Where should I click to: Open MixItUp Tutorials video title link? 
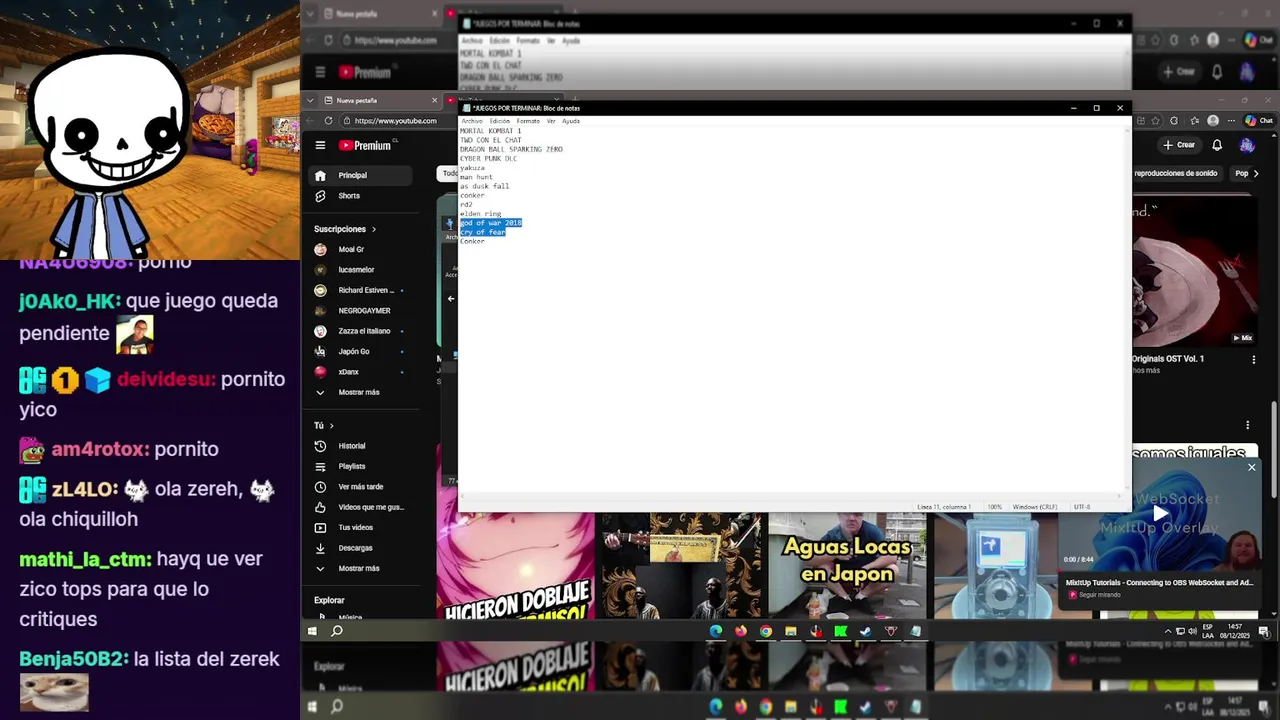tap(1159, 582)
